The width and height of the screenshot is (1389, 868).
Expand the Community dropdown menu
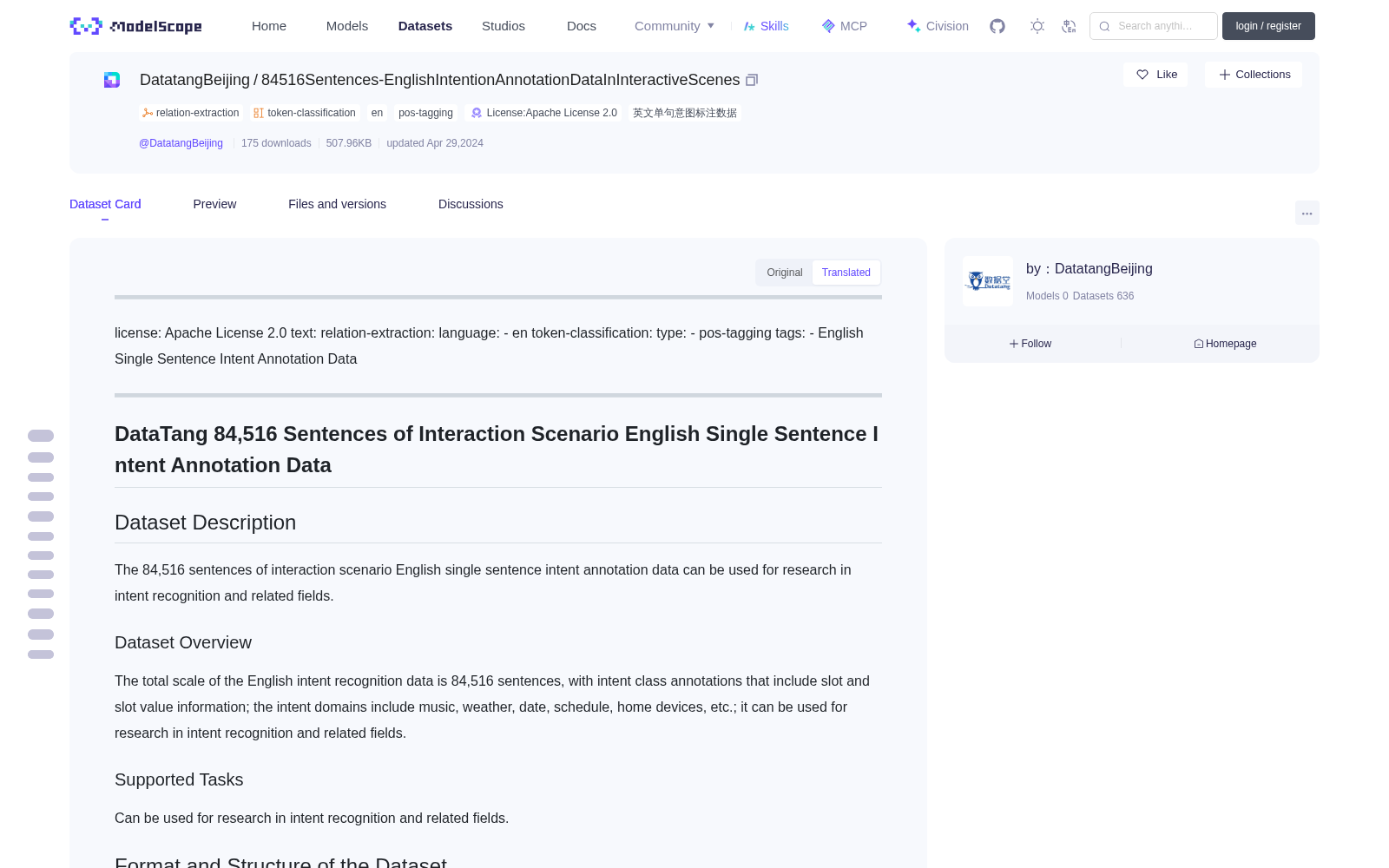(675, 26)
